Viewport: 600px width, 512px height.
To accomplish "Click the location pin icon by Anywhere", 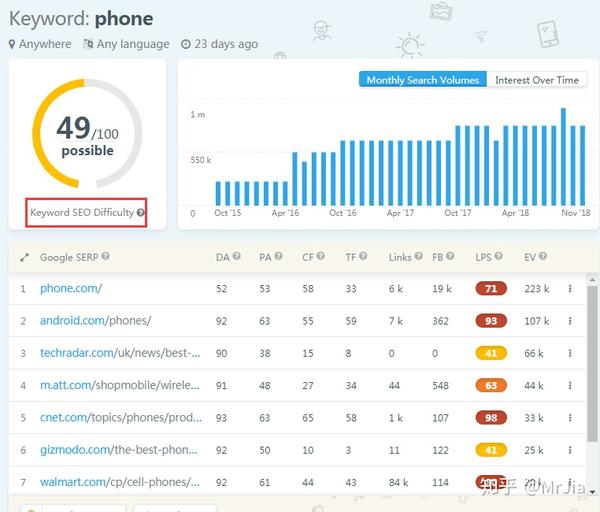I will (12, 44).
